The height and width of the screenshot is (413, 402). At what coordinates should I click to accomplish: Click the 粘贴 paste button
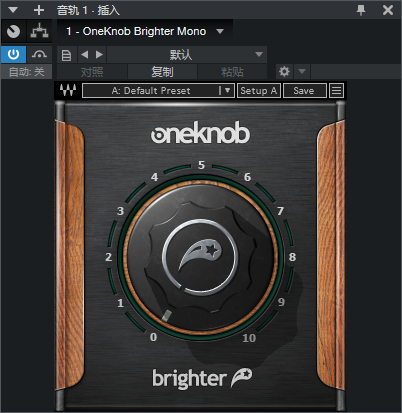tap(232, 72)
